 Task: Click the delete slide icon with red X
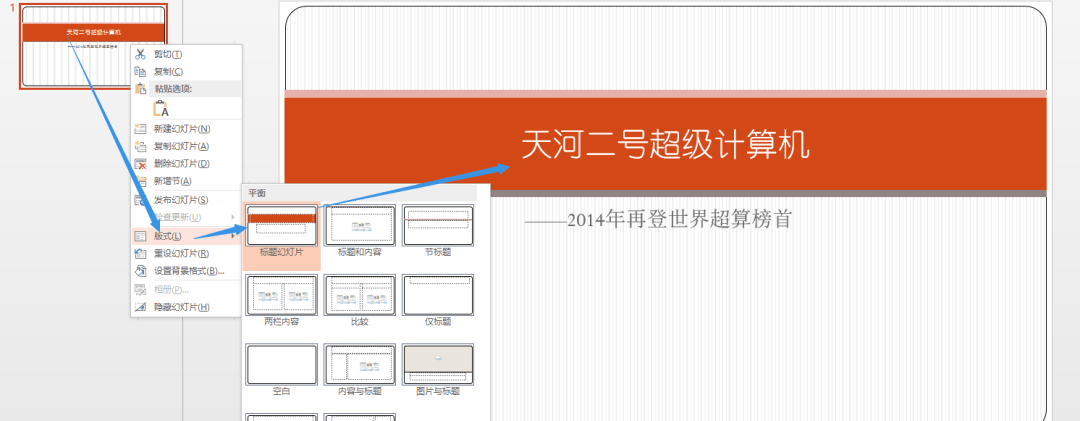pyautogui.click(x=141, y=164)
